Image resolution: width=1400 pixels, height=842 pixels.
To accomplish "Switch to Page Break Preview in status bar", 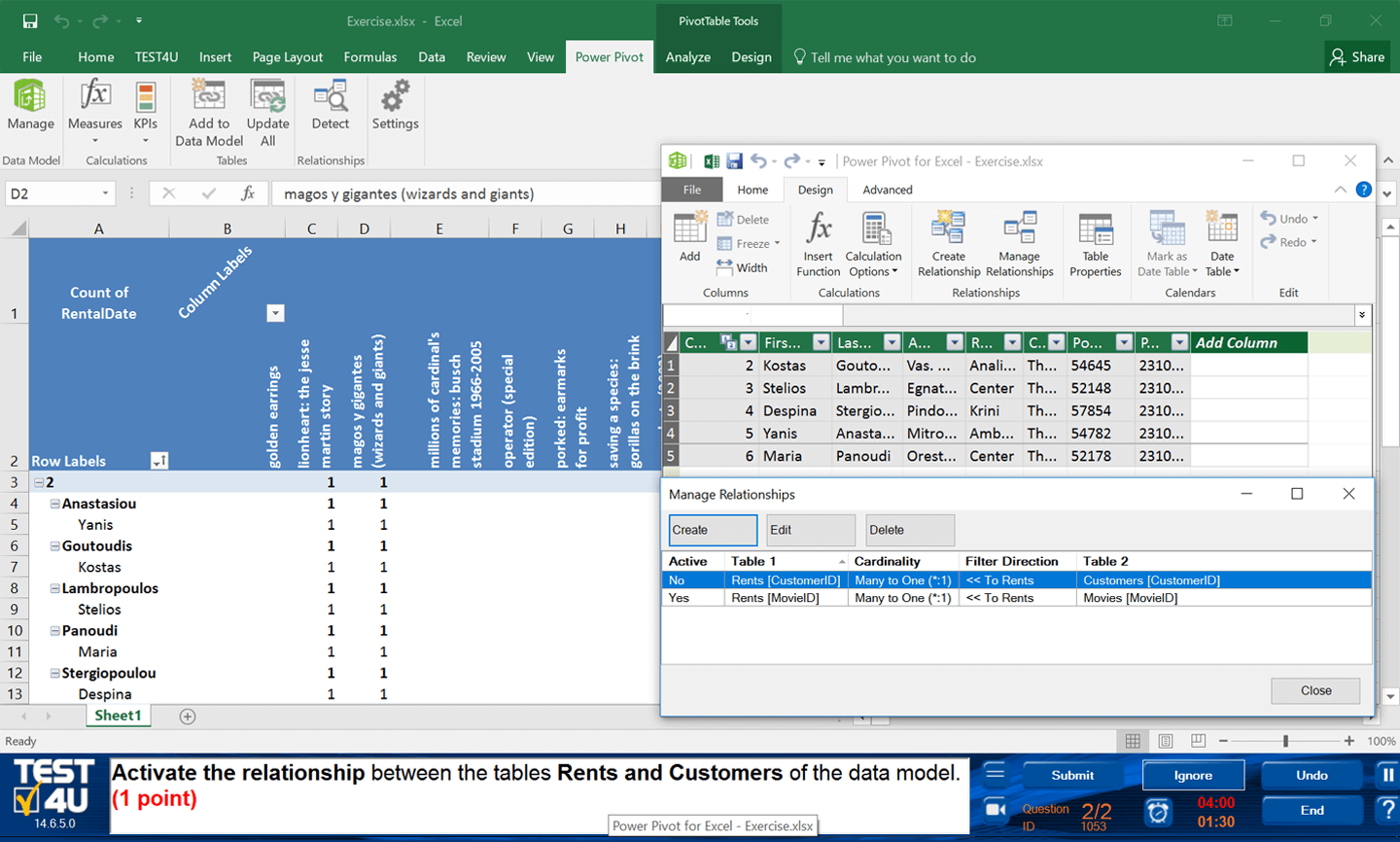I will 1198,741.
